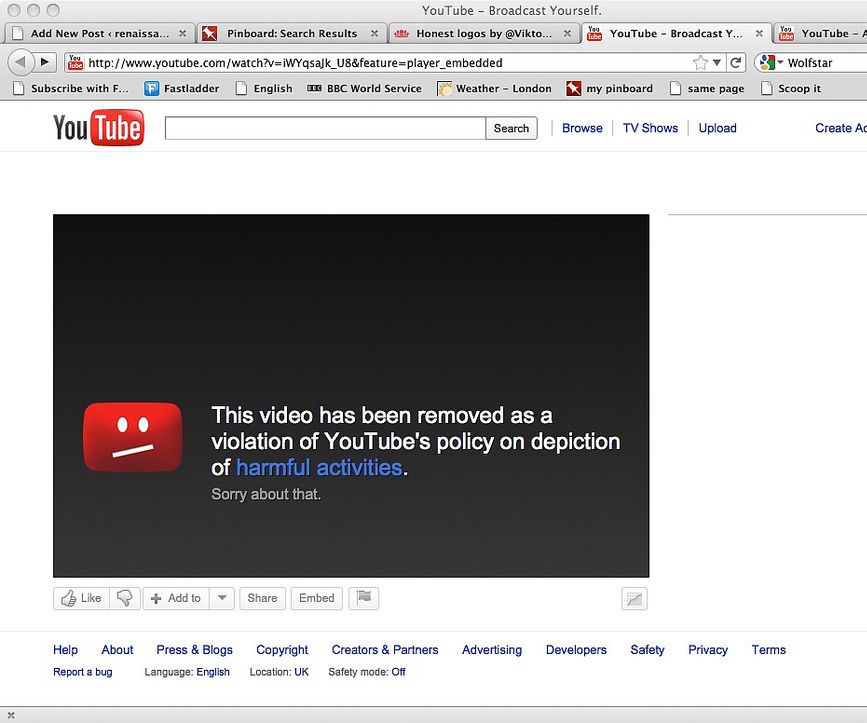
Task: Click the YouTube Search button
Action: [511, 128]
